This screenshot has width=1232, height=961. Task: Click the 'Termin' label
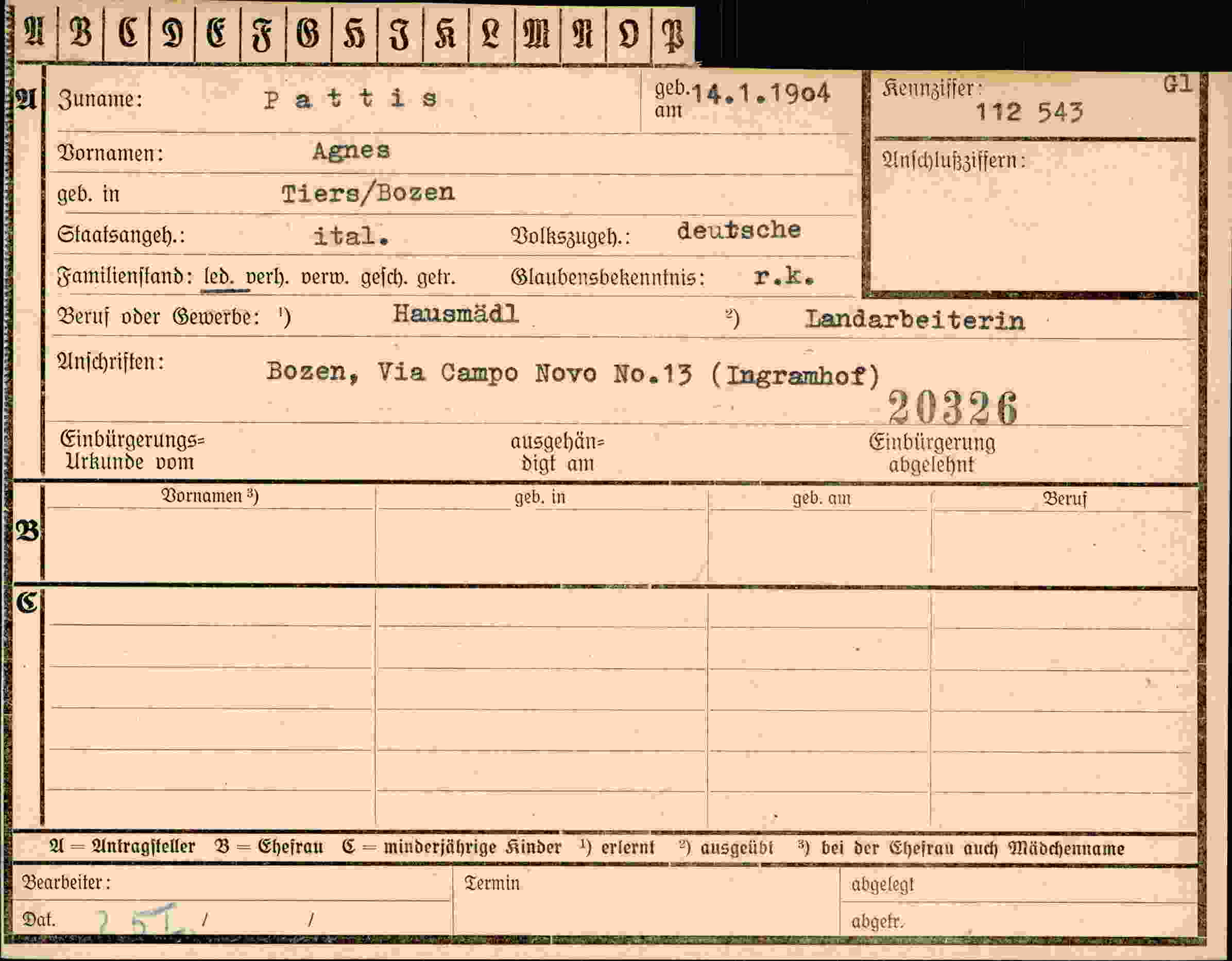click(x=492, y=883)
